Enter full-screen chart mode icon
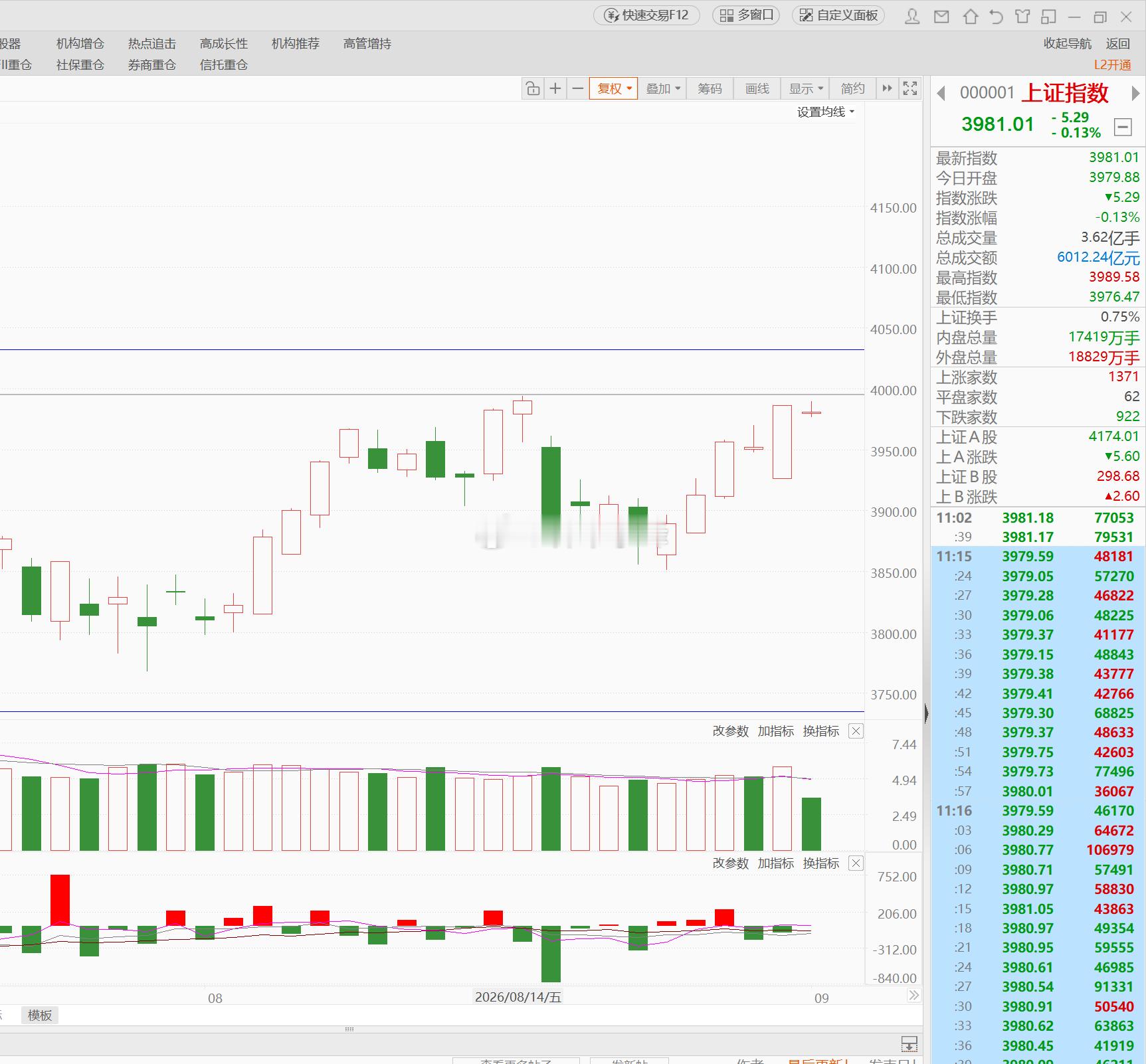 (910, 88)
